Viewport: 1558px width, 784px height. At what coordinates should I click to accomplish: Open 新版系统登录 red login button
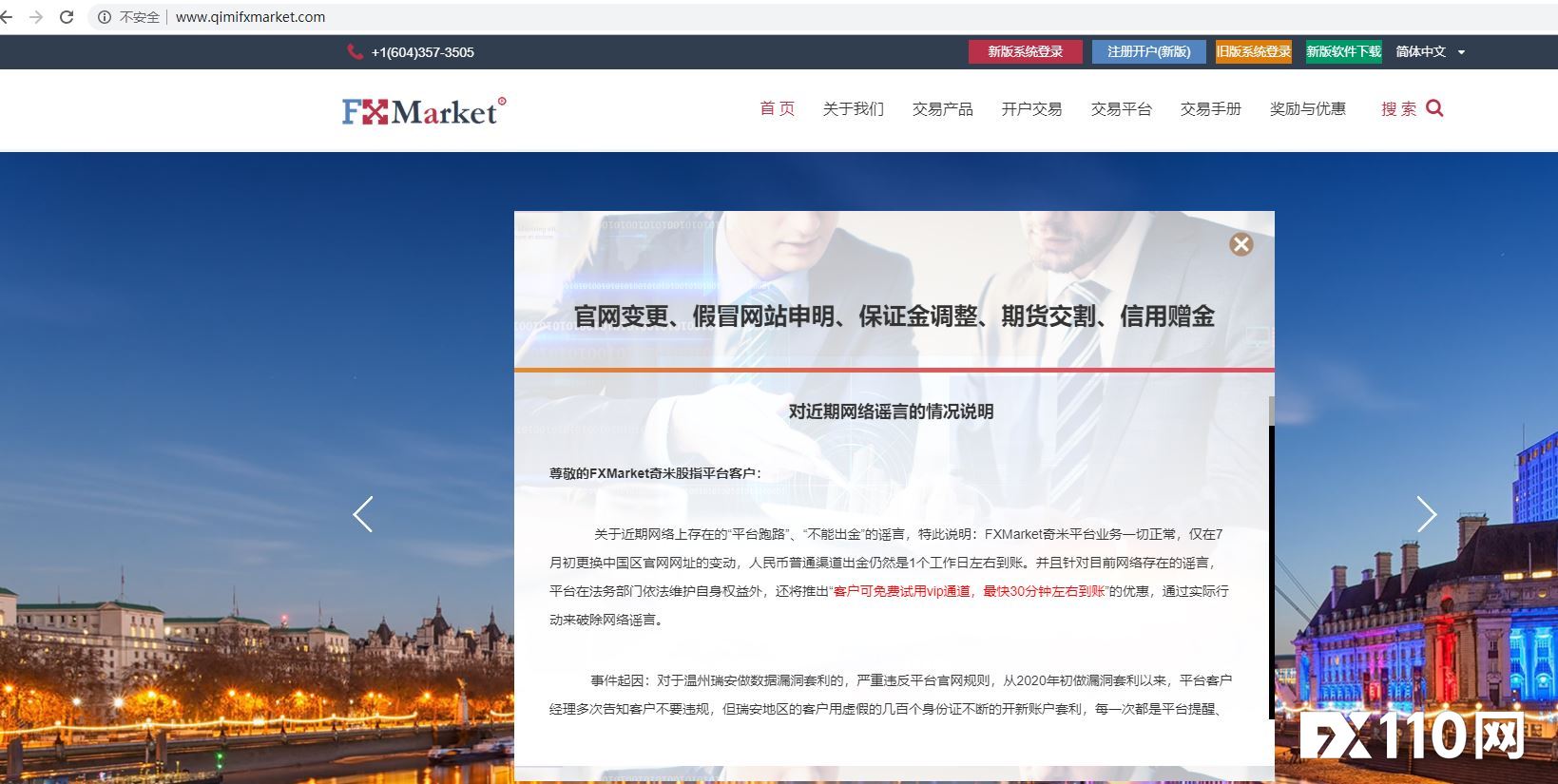tap(1025, 51)
